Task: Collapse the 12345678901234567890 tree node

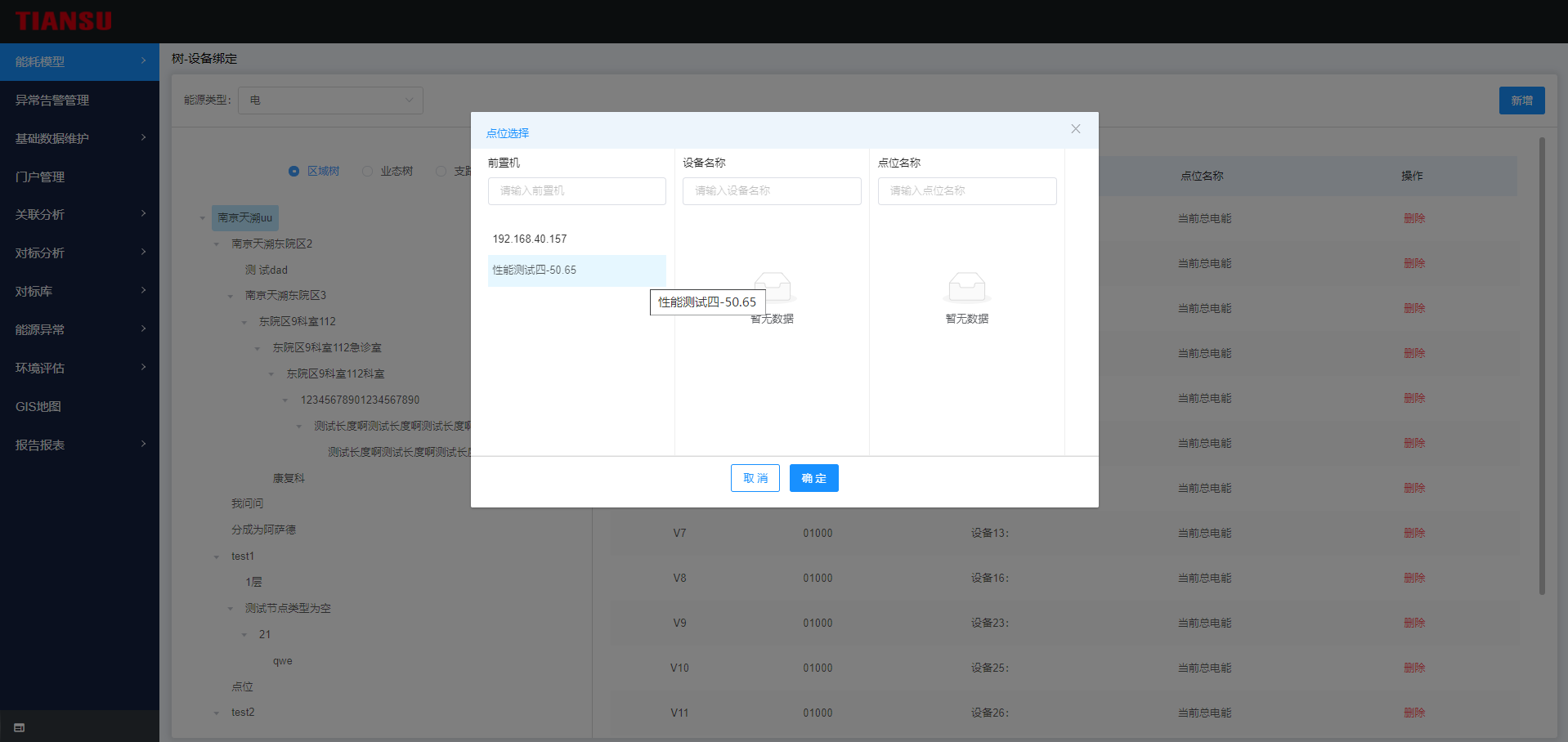Action: click(x=285, y=400)
